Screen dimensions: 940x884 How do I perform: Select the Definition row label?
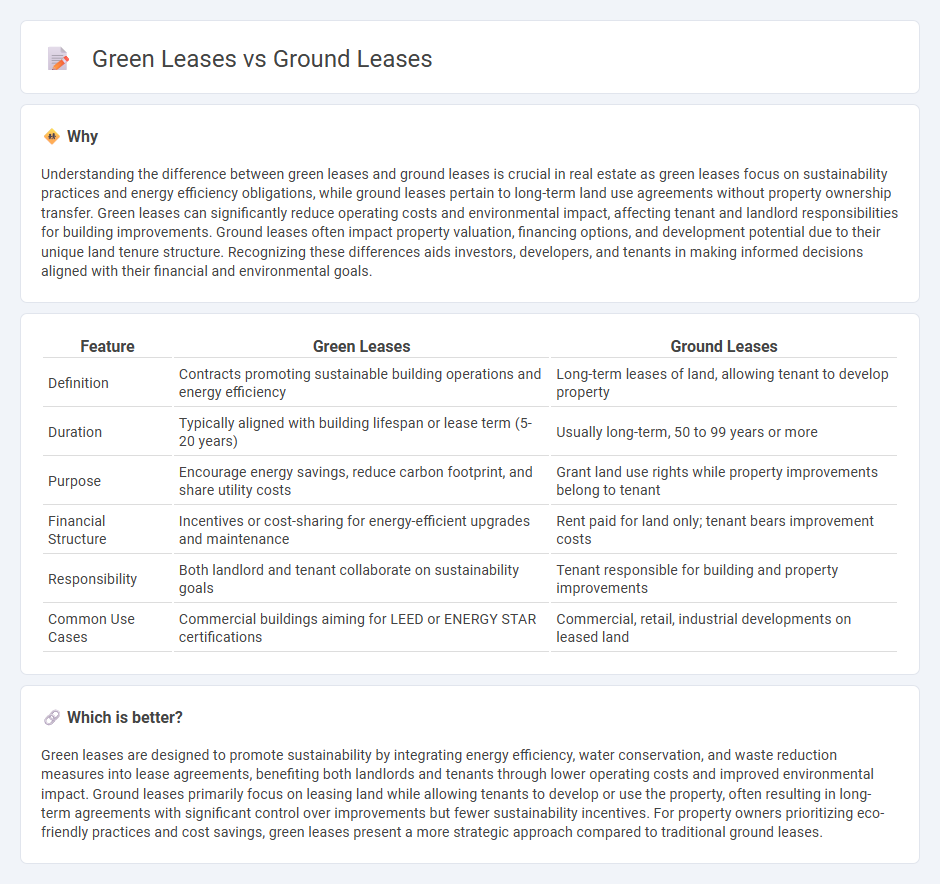79,383
